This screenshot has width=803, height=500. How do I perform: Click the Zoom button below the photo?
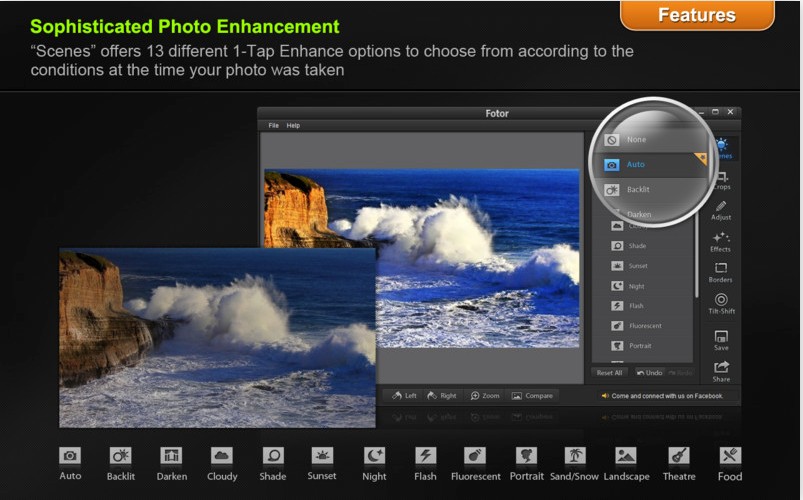(x=484, y=395)
